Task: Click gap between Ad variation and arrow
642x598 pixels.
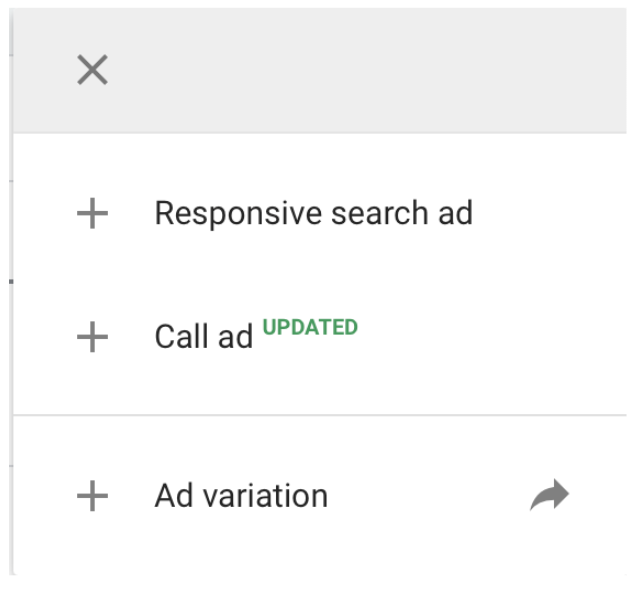Action: click(430, 496)
